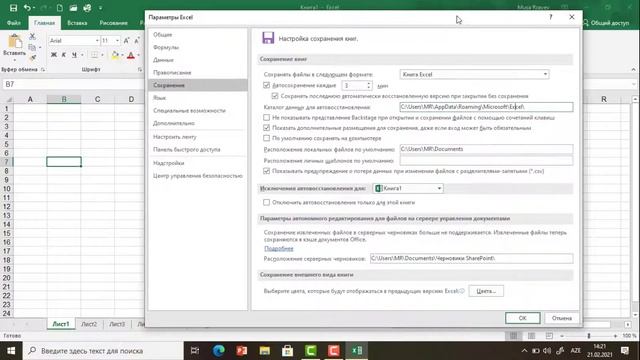Apply red font color A
This screenshot has width=640, height=360.
(131, 55)
